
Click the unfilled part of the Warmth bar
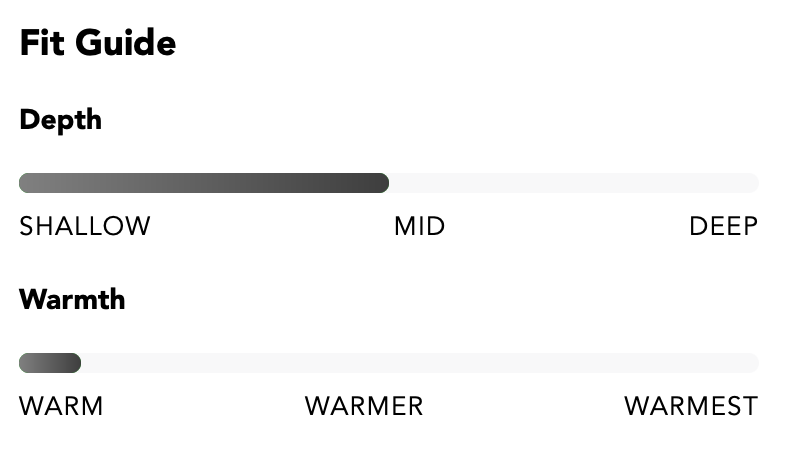coord(420,363)
